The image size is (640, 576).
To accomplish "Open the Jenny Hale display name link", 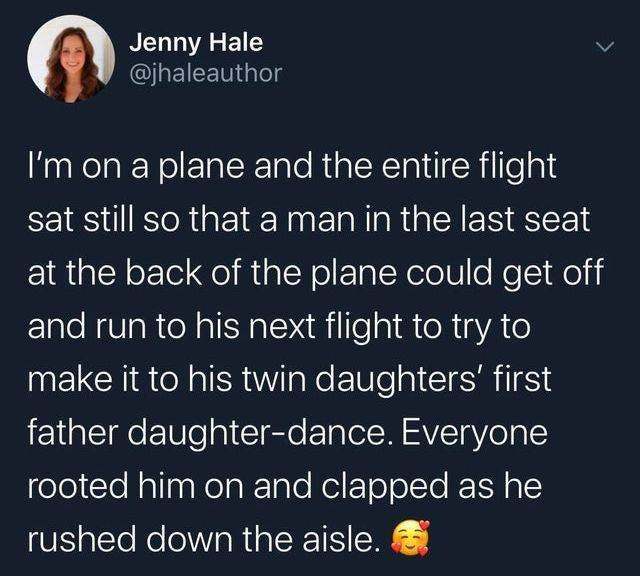I will click(196, 43).
